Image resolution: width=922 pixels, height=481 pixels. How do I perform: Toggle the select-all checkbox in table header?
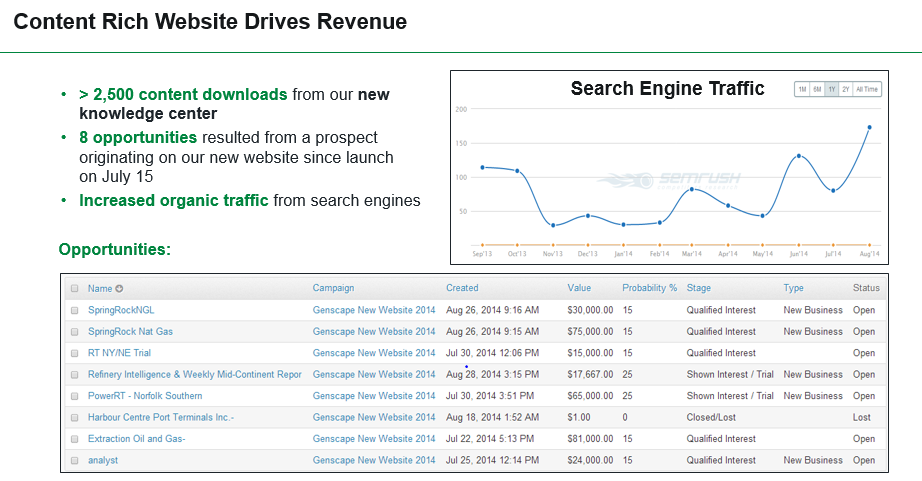tap(74, 288)
